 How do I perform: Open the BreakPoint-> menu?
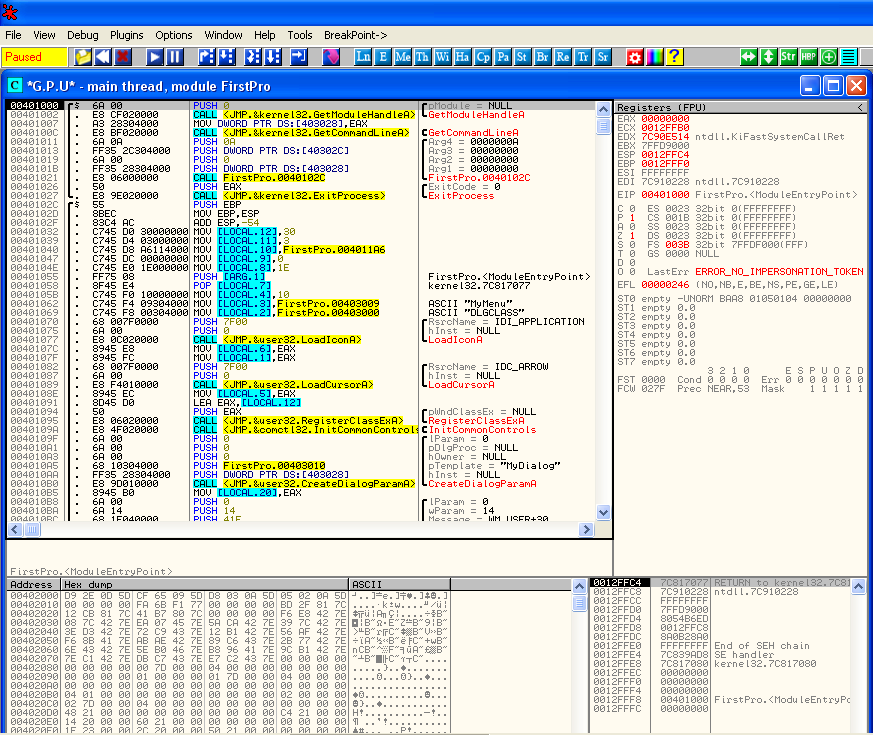coord(355,35)
